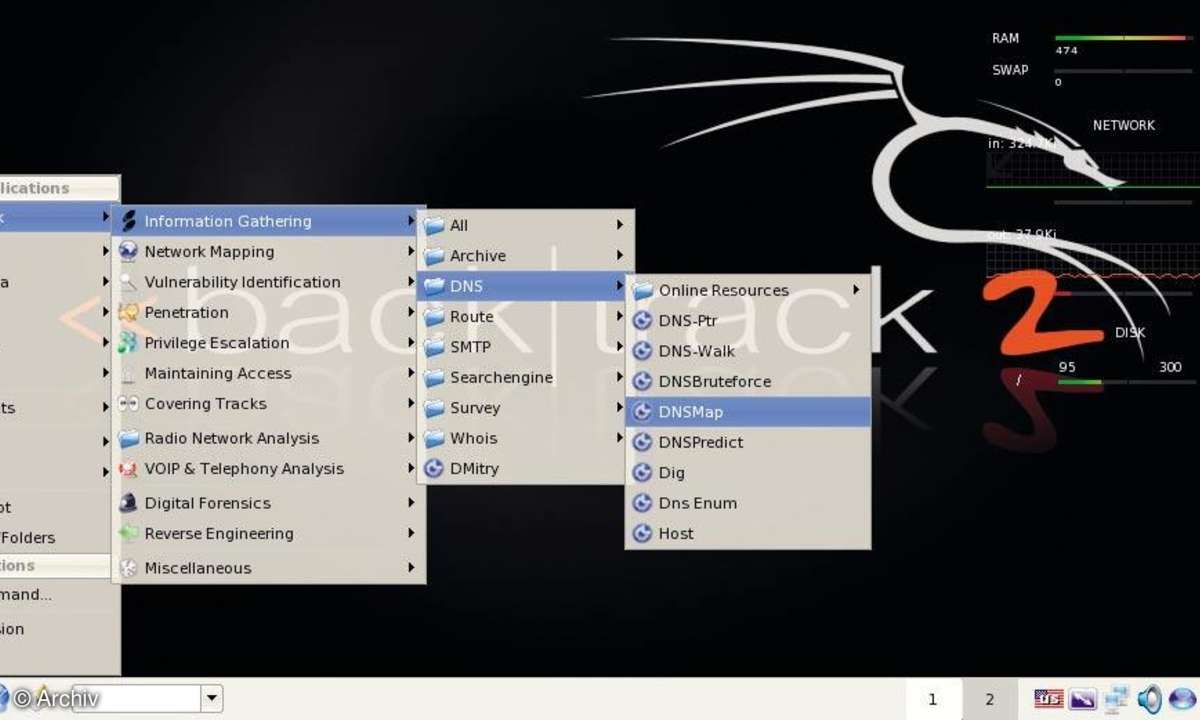Click the Vulnerability Identification magnifier icon

[128, 282]
